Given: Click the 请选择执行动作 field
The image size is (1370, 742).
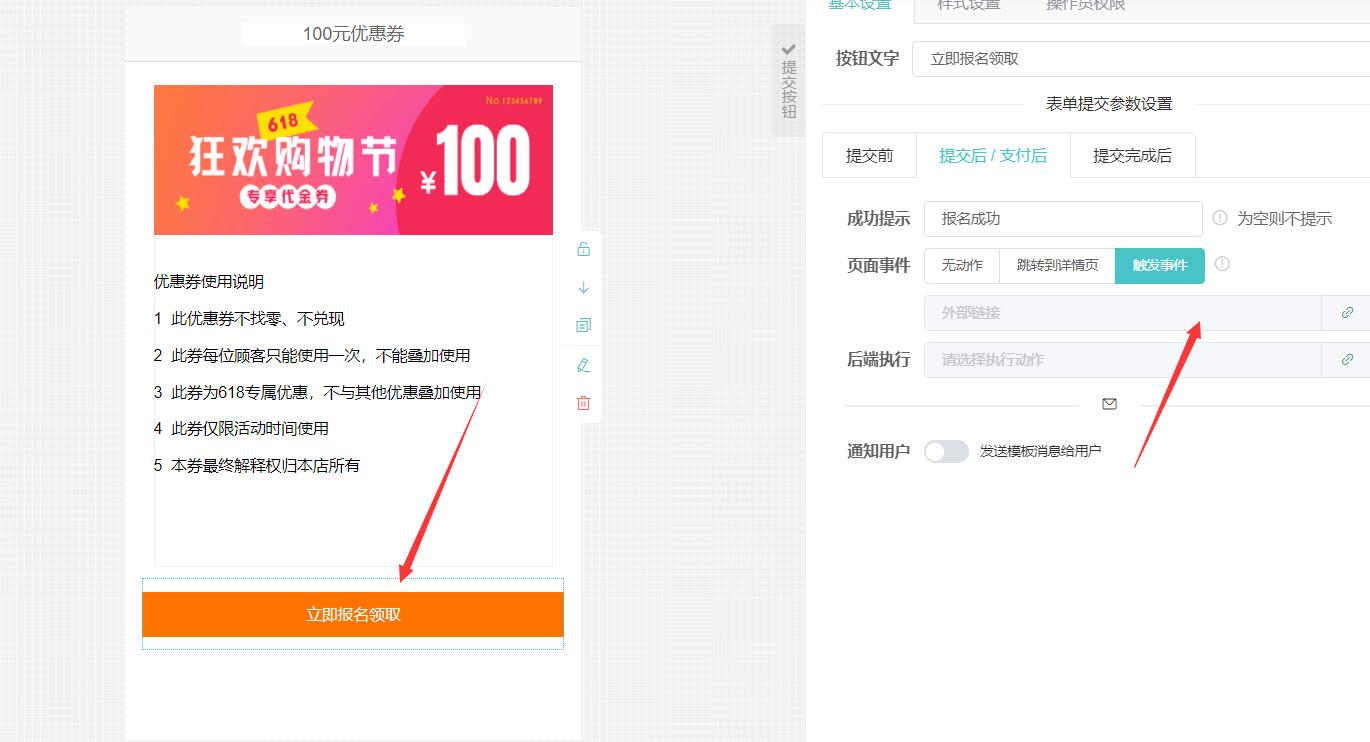Looking at the screenshot, I should (1123, 360).
